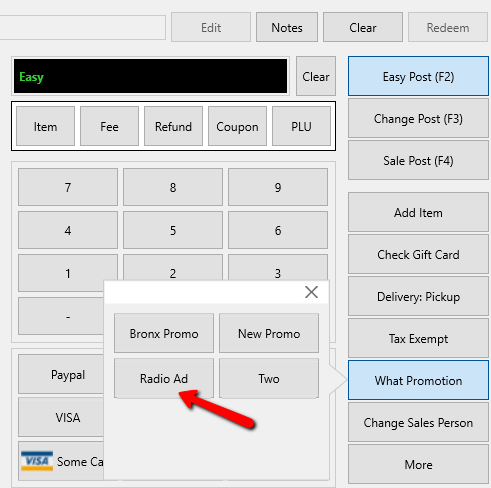Pick the New Promo option
This screenshot has width=491, height=488.
[x=269, y=333]
